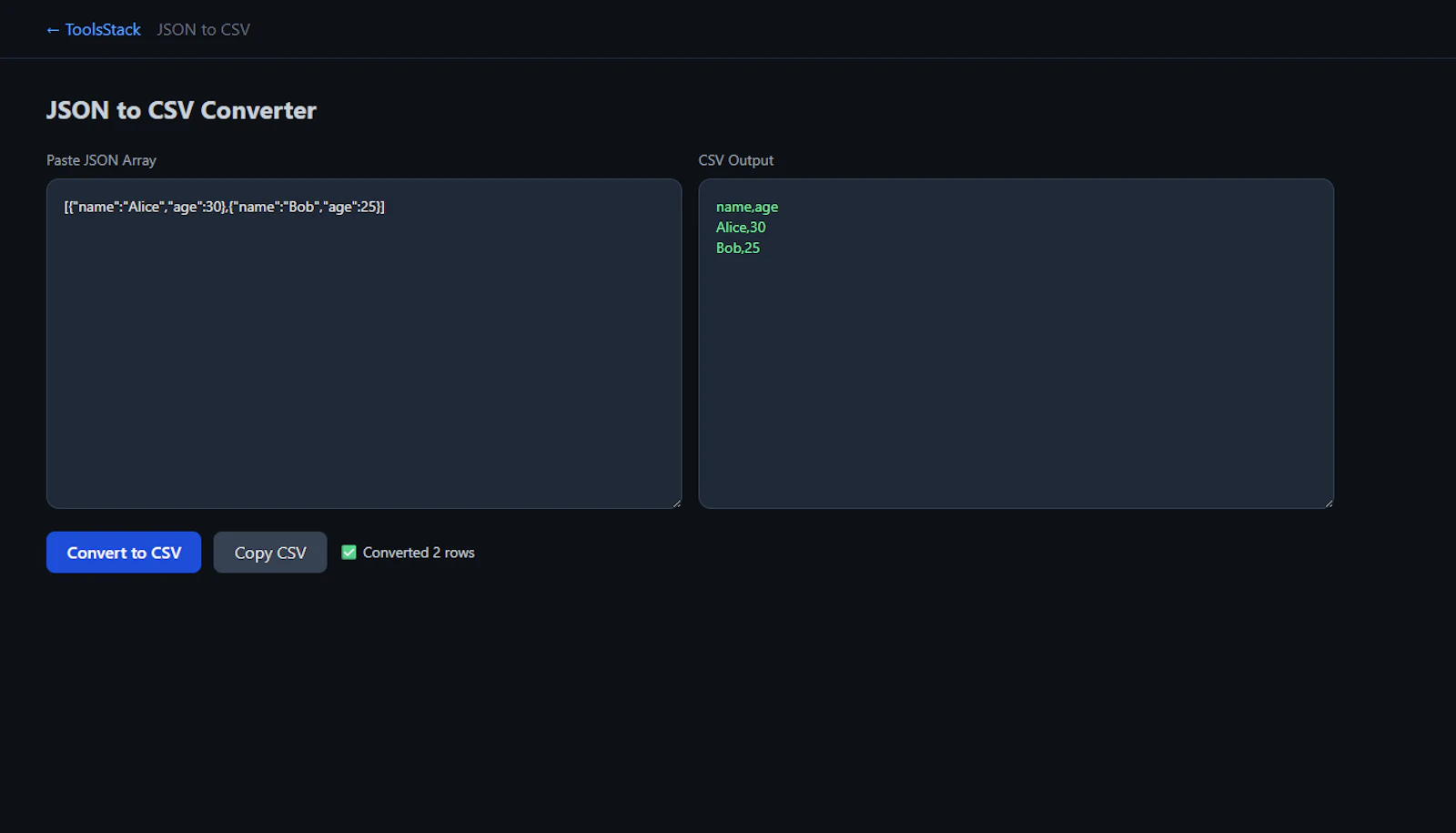Go back via the ToolsStack link
The image size is (1456, 833).
[x=94, y=29]
